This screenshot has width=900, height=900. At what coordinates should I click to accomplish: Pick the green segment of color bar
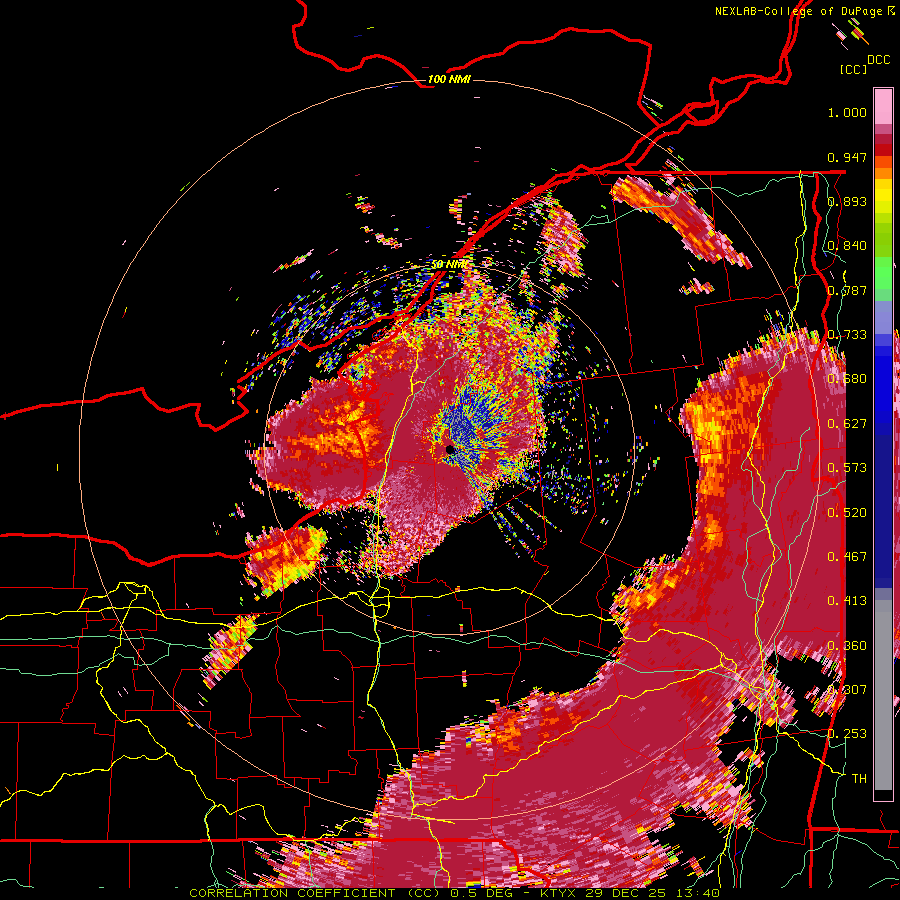(883, 273)
